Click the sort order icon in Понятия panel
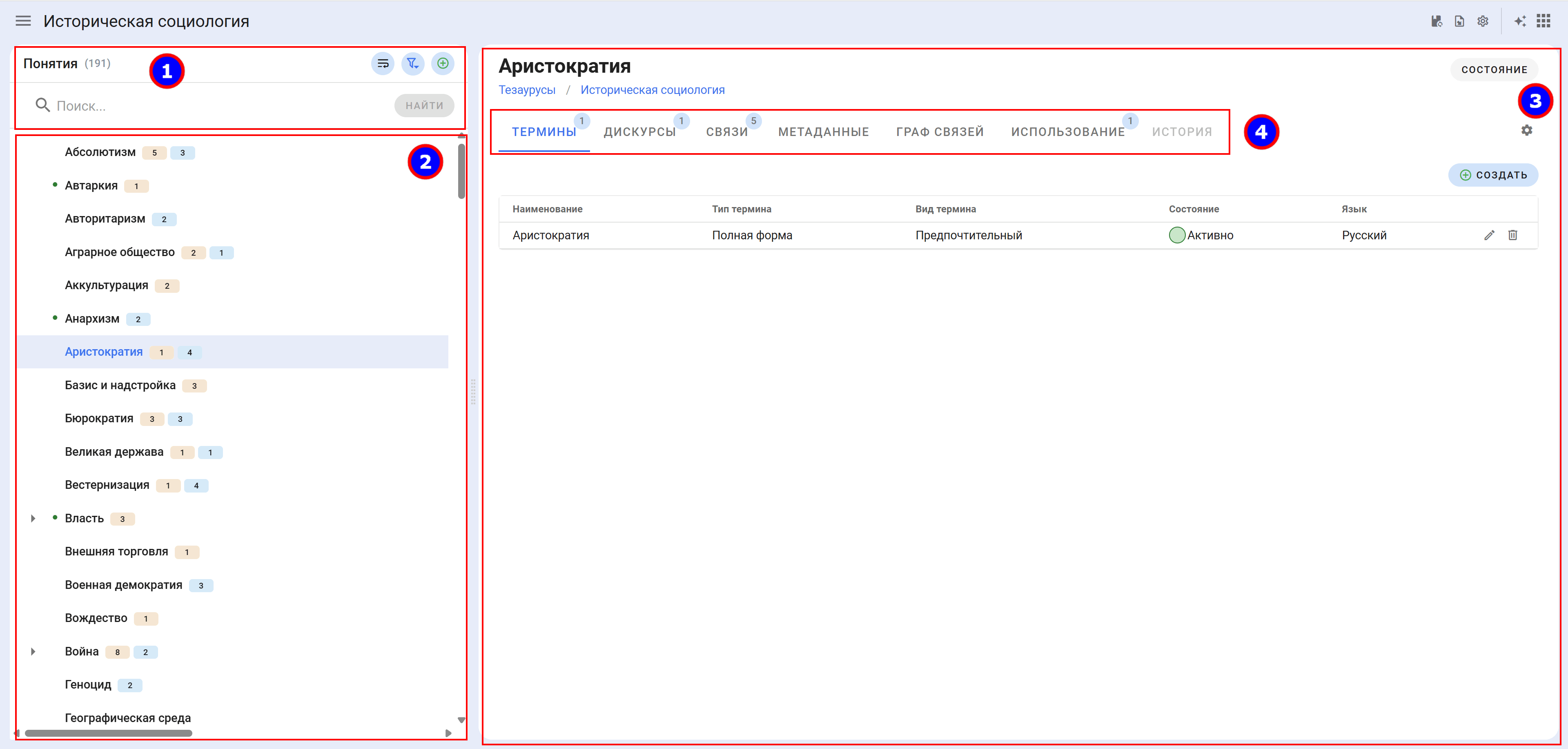Viewport: 1568px width, 749px height. (383, 63)
